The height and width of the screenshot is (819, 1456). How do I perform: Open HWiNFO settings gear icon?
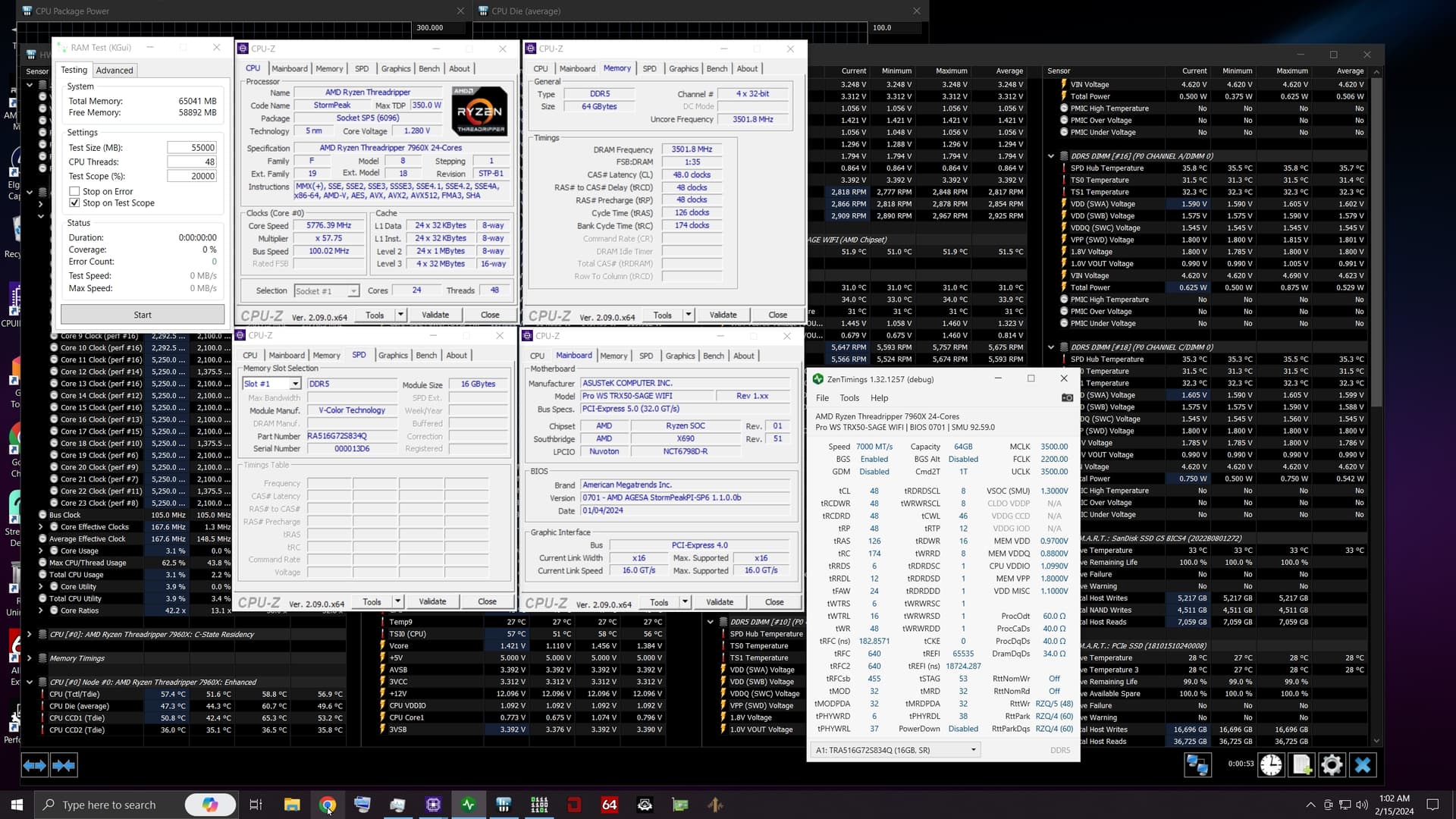(1332, 765)
